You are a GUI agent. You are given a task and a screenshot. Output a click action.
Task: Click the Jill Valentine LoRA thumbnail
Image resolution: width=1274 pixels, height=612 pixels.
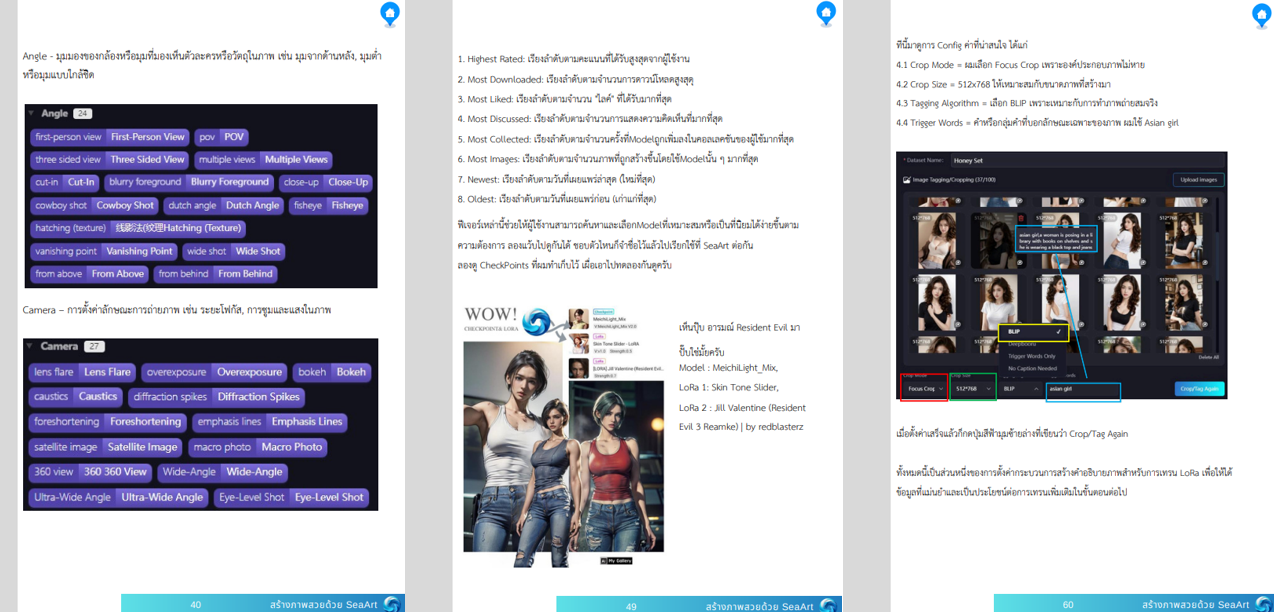coord(578,368)
